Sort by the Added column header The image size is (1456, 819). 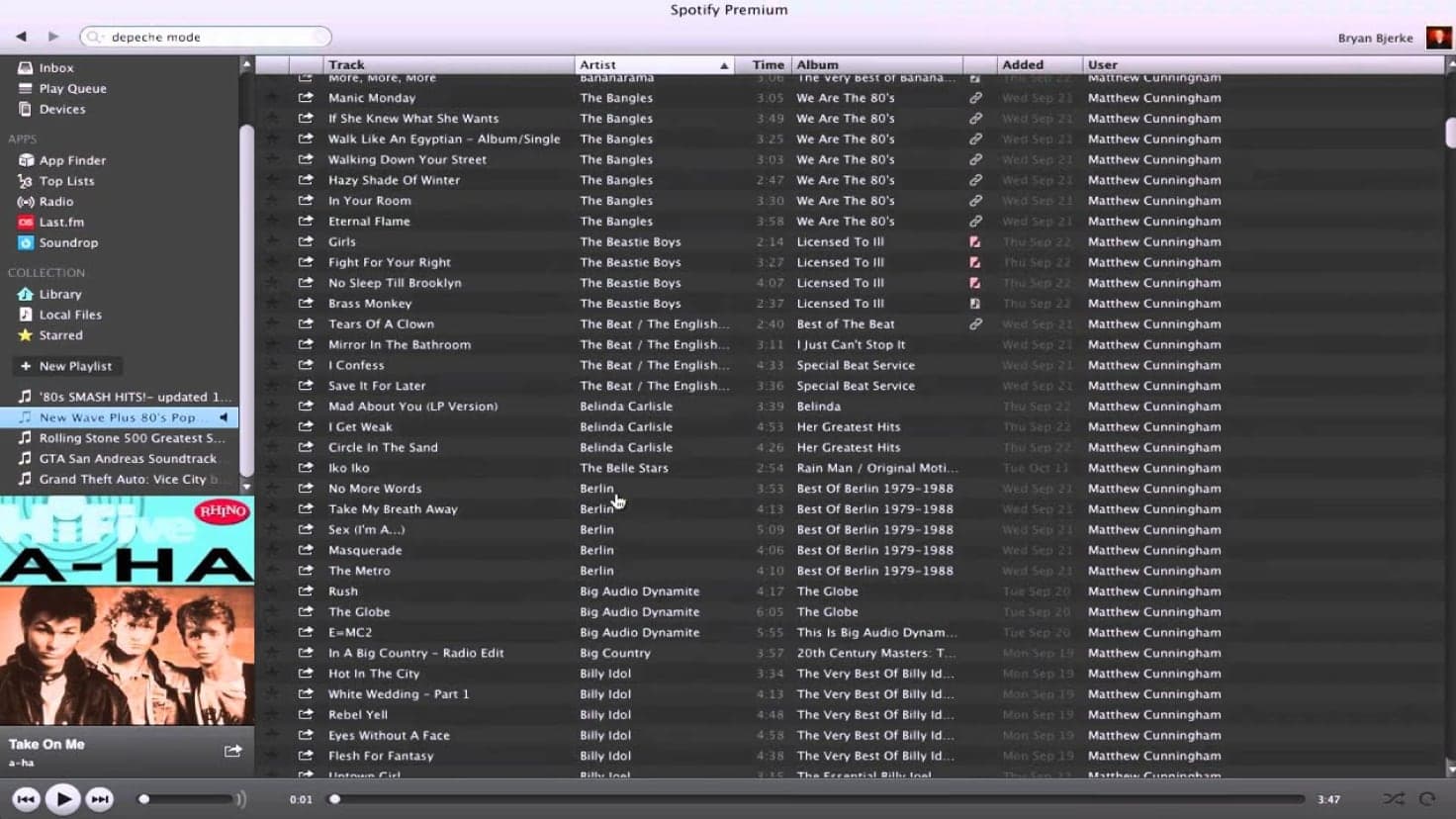pyautogui.click(x=1039, y=65)
